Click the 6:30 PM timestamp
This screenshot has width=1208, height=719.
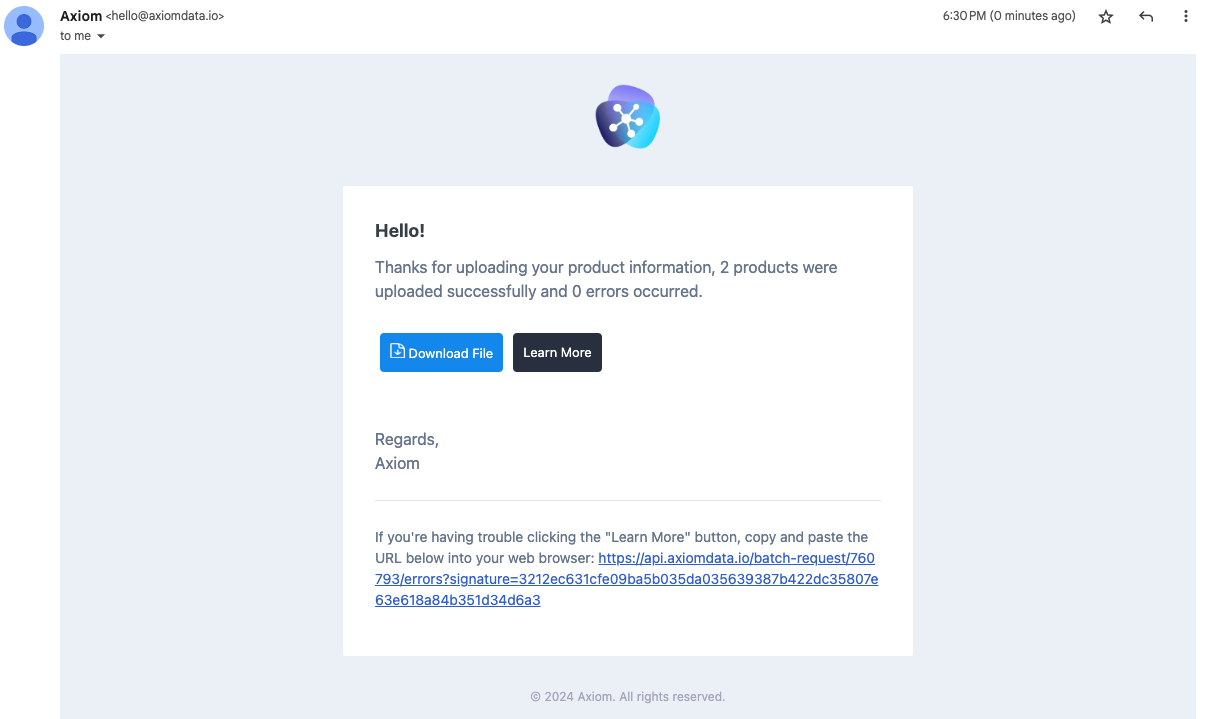pyautogui.click(x=1009, y=16)
